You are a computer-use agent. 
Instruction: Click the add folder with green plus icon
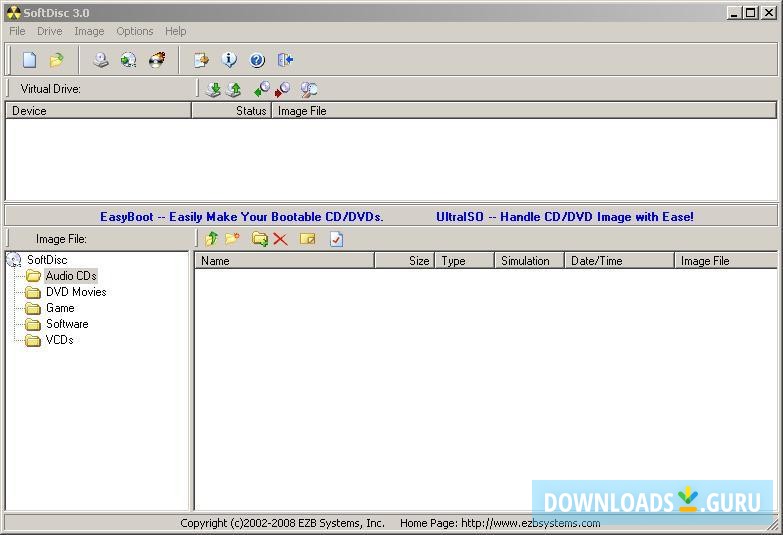pos(260,239)
